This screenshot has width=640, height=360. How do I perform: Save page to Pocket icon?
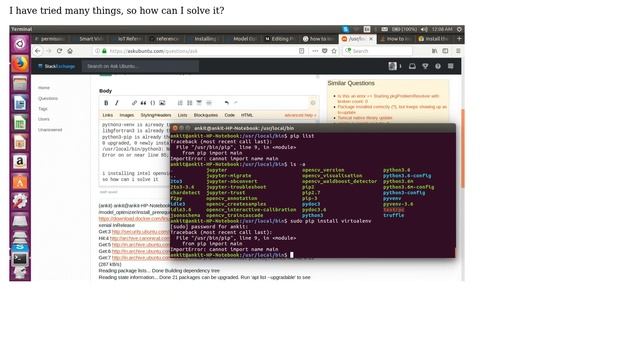point(324,51)
